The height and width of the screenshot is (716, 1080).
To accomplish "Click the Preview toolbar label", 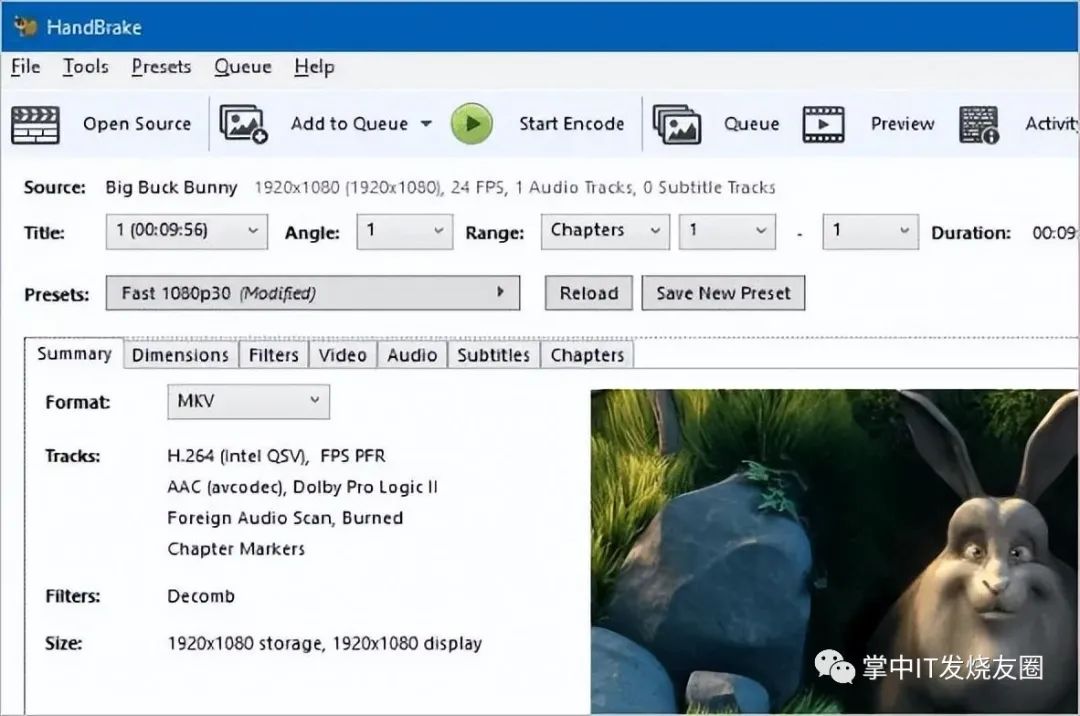I will click(x=902, y=124).
